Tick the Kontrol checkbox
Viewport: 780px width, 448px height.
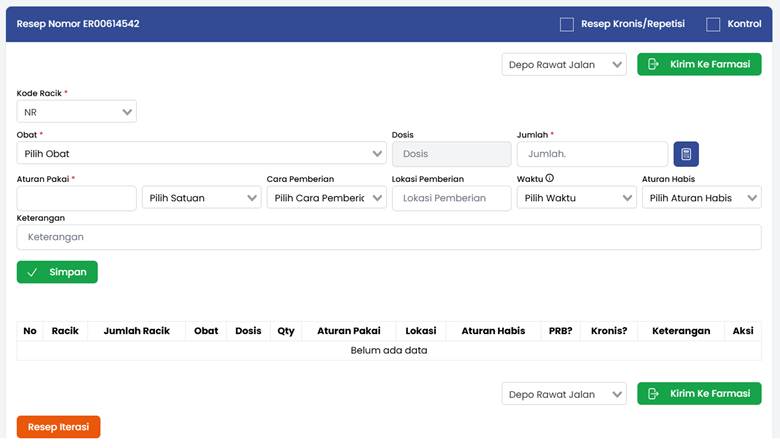(x=713, y=24)
